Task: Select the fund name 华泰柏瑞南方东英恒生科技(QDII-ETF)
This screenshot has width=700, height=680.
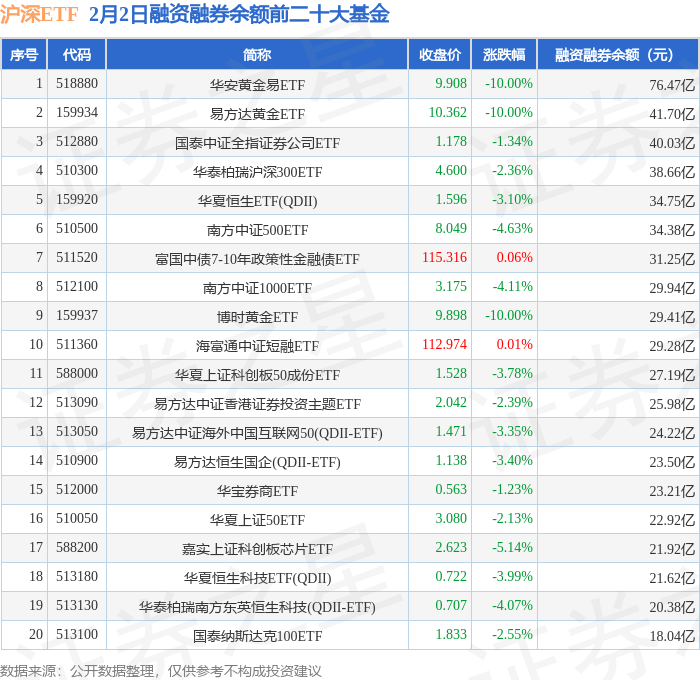Action: 257,607
